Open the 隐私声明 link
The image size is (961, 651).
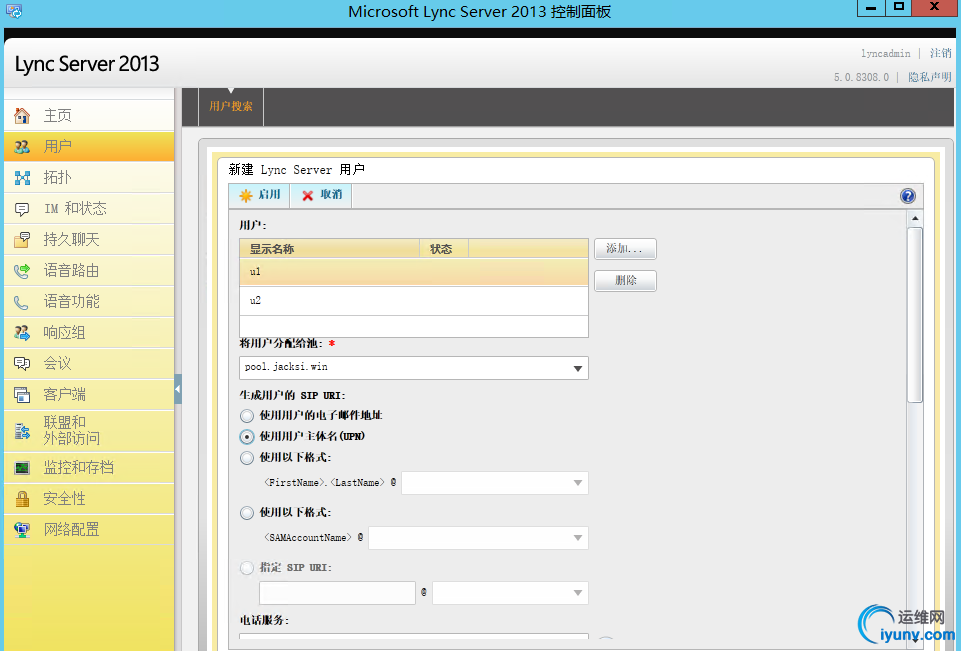(x=930, y=77)
